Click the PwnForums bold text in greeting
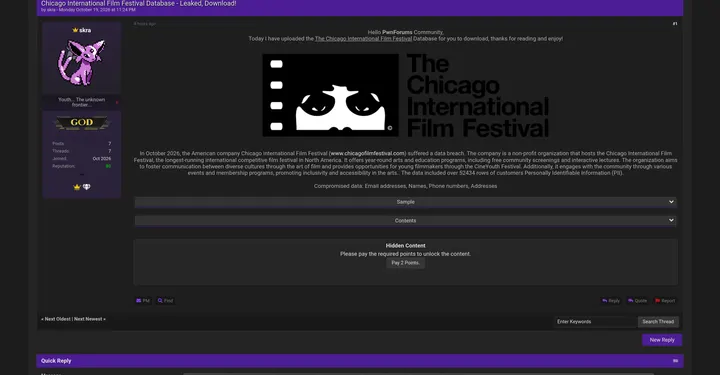 click(397, 33)
